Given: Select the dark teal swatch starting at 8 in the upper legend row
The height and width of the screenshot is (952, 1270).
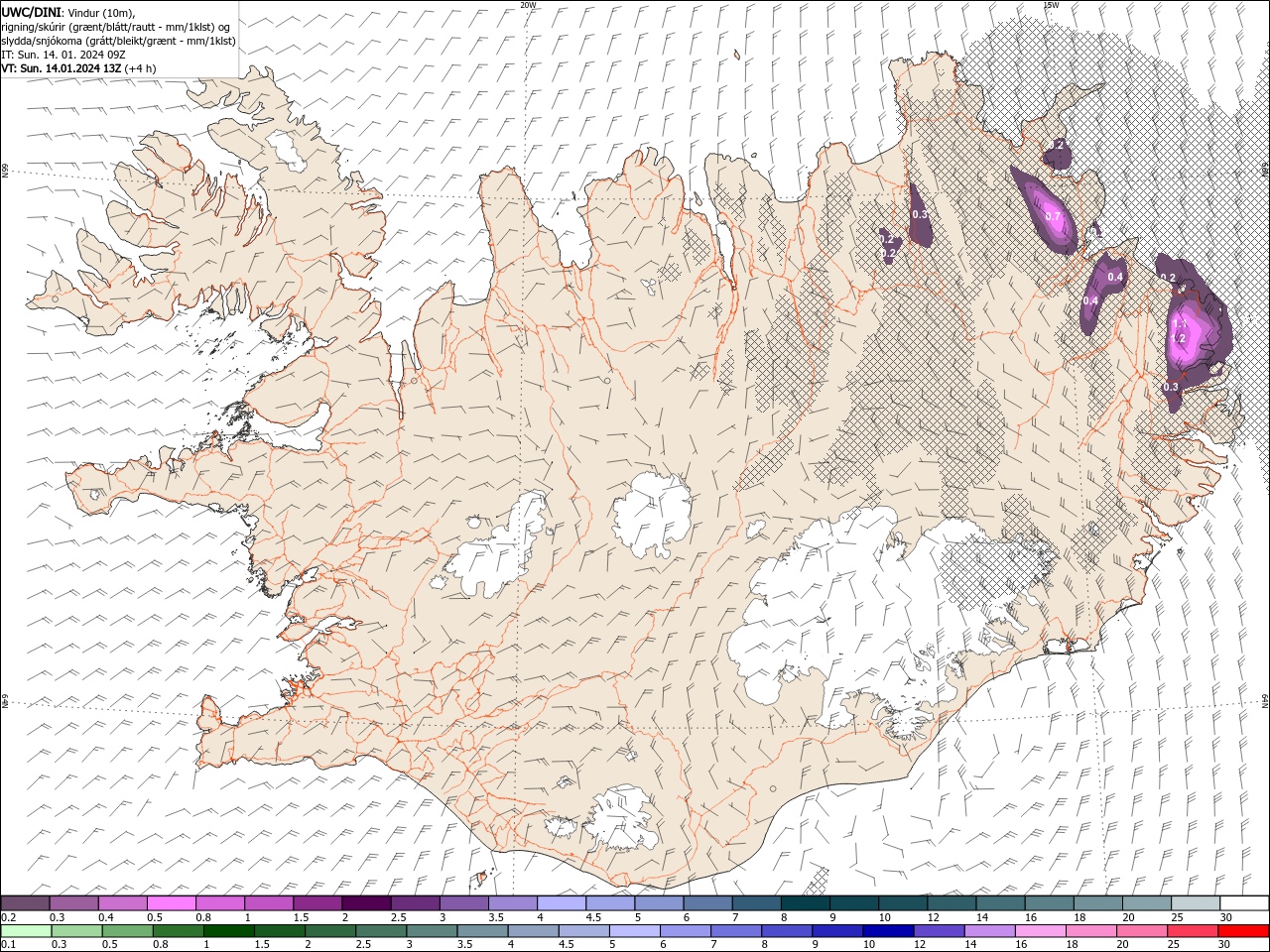Looking at the screenshot, I should [x=806, y=903].
